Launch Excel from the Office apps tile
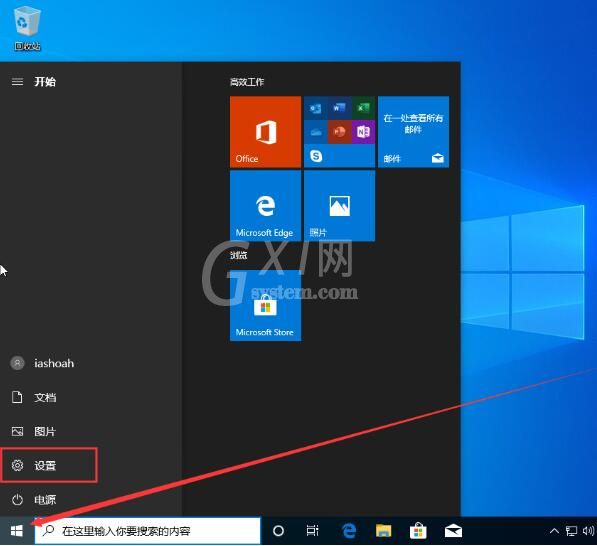Viewport: 597px width, 546px height. coord(363,108)
